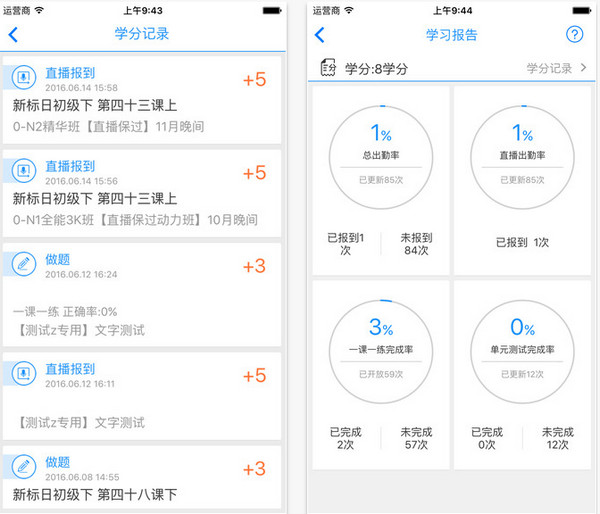The width and height of the screenshot is (600, 514).
Task: Open the 学分记录 link in 学习报告
Action: 549,68
